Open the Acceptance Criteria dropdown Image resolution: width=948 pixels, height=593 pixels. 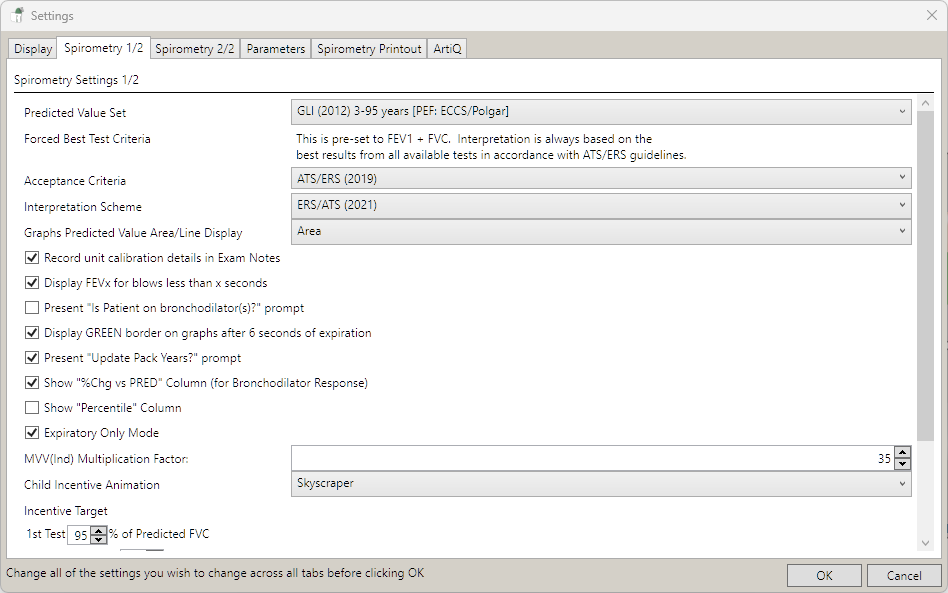pyautogui.click(x=600, y=179)
